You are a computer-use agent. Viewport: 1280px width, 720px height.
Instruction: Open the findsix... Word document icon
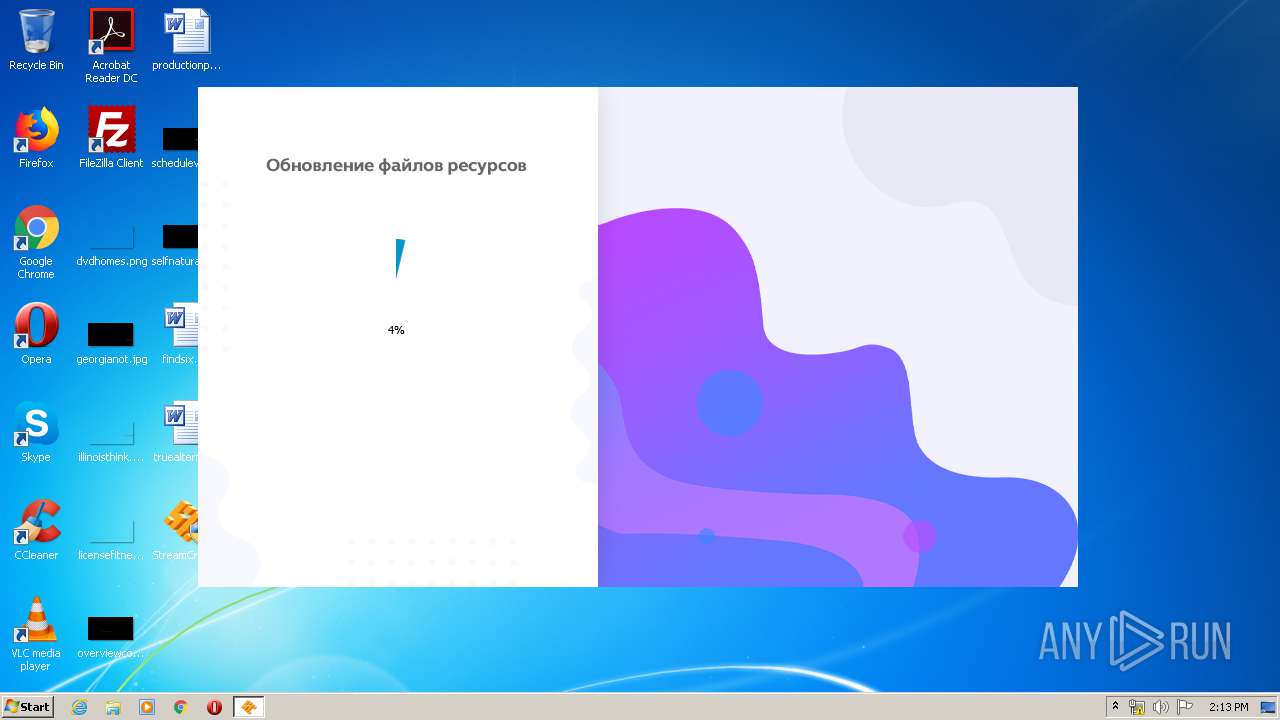(181, 335)
